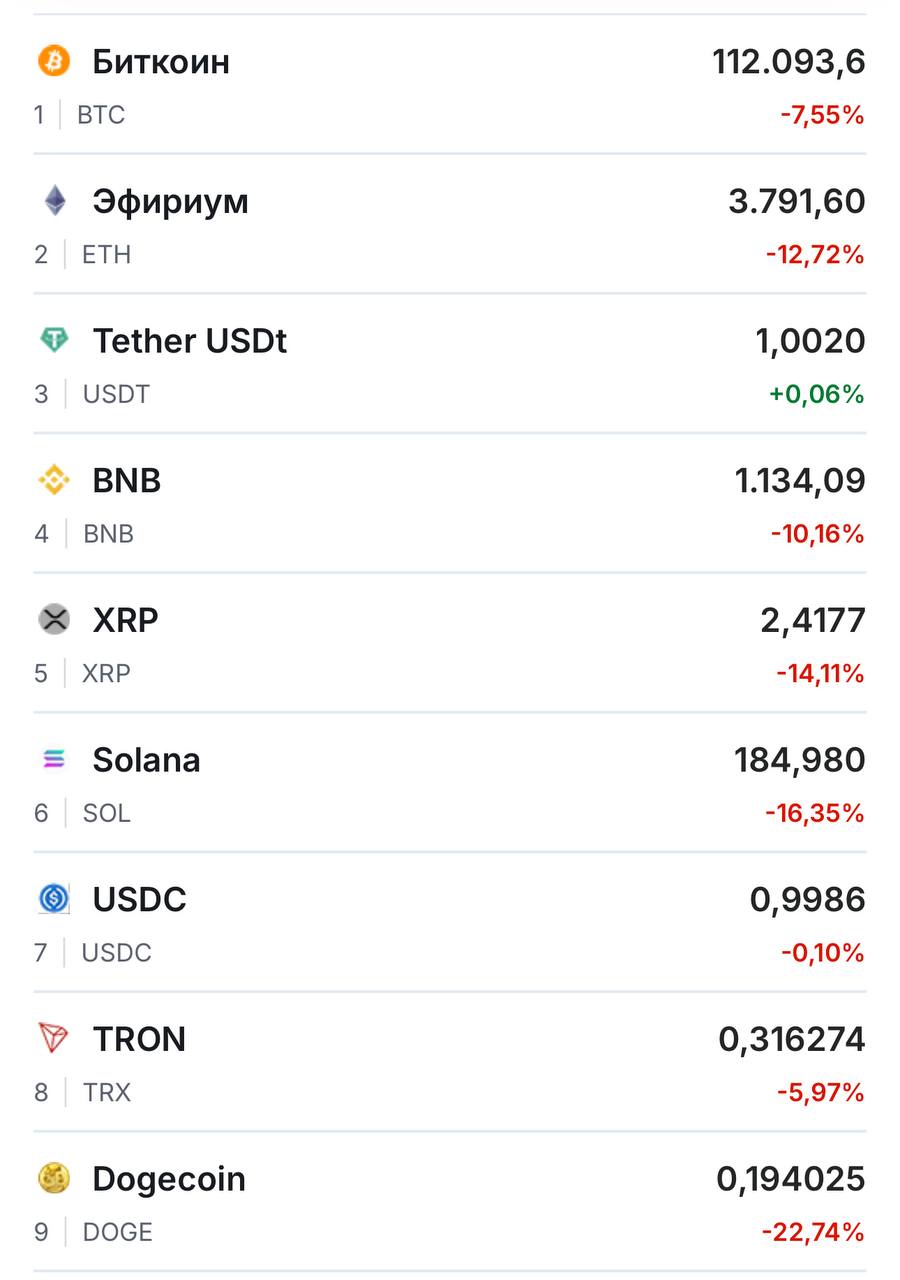Tap the USDC -0,10% change value
The image size is (900, 1280).
[x=822, y=954]
